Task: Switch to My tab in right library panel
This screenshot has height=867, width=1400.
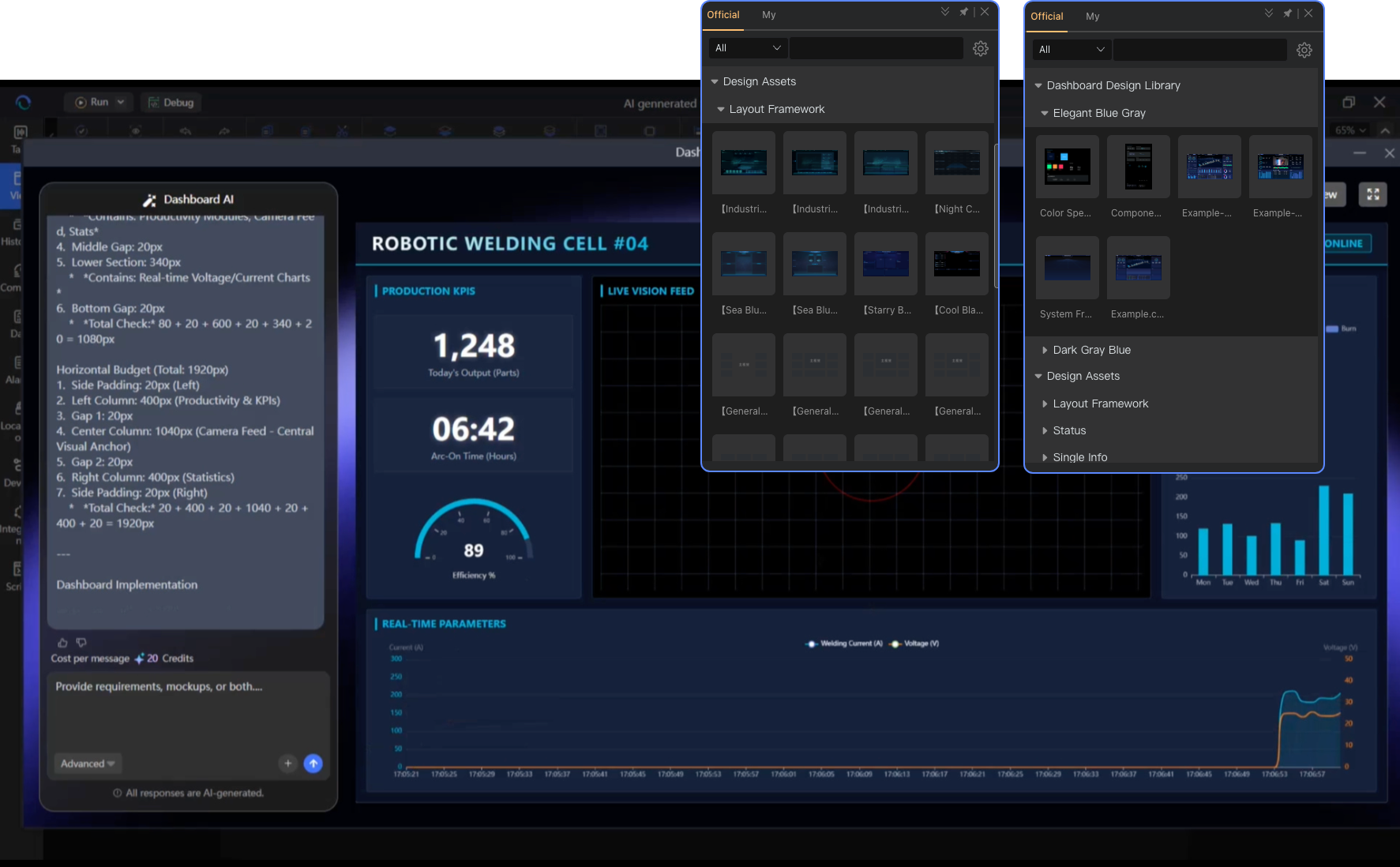Action: click(1092, 17)
